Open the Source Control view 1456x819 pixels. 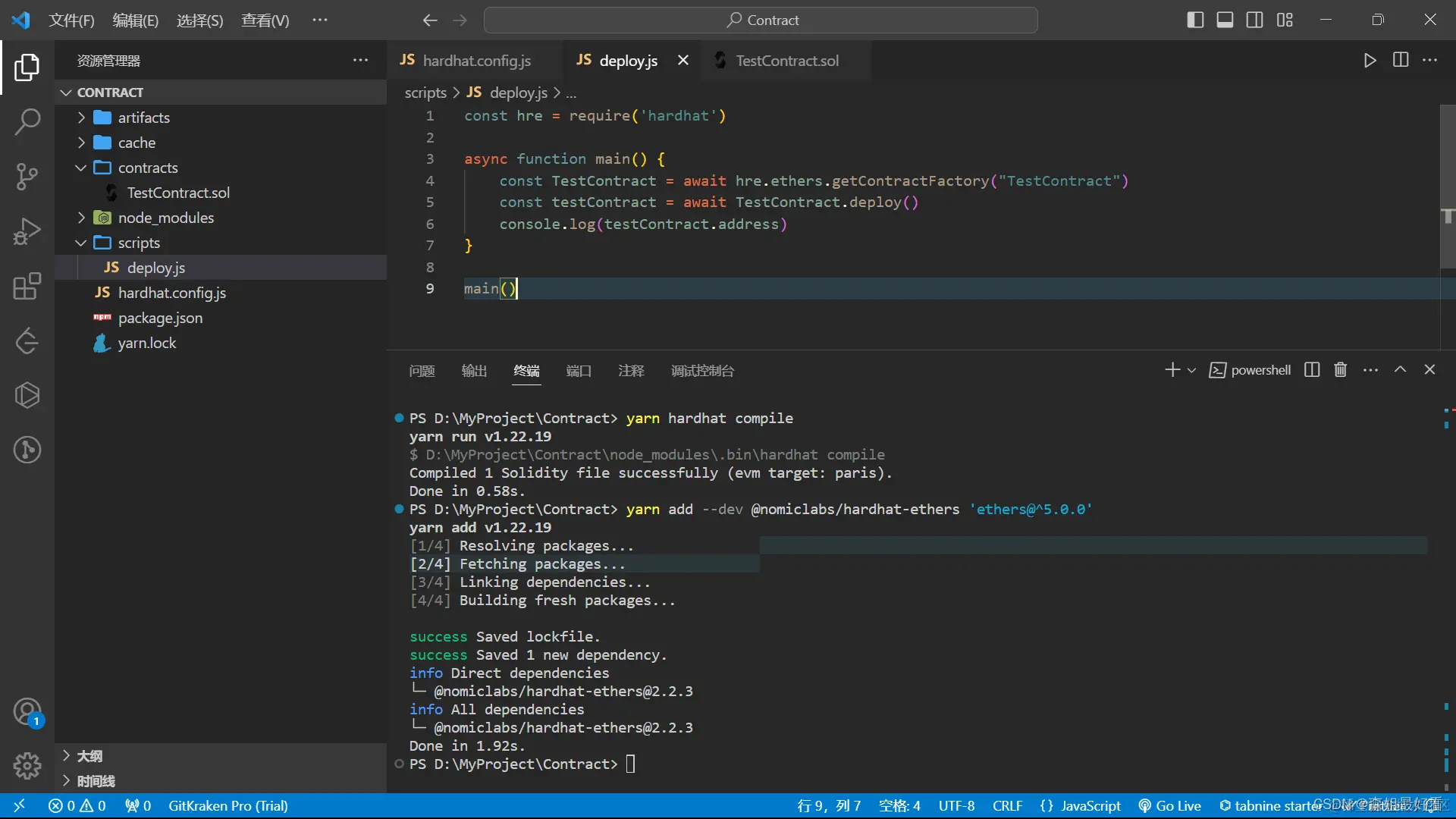click(27, 176)
